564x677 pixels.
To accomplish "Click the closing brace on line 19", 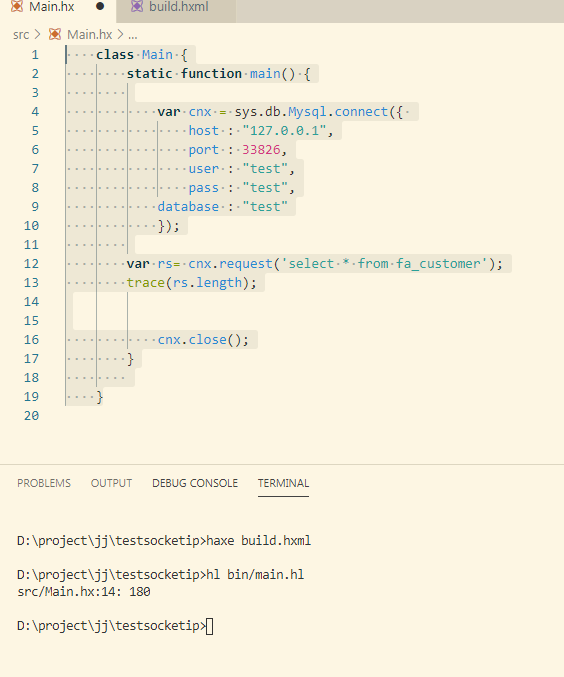I will (x=100, y=397).
